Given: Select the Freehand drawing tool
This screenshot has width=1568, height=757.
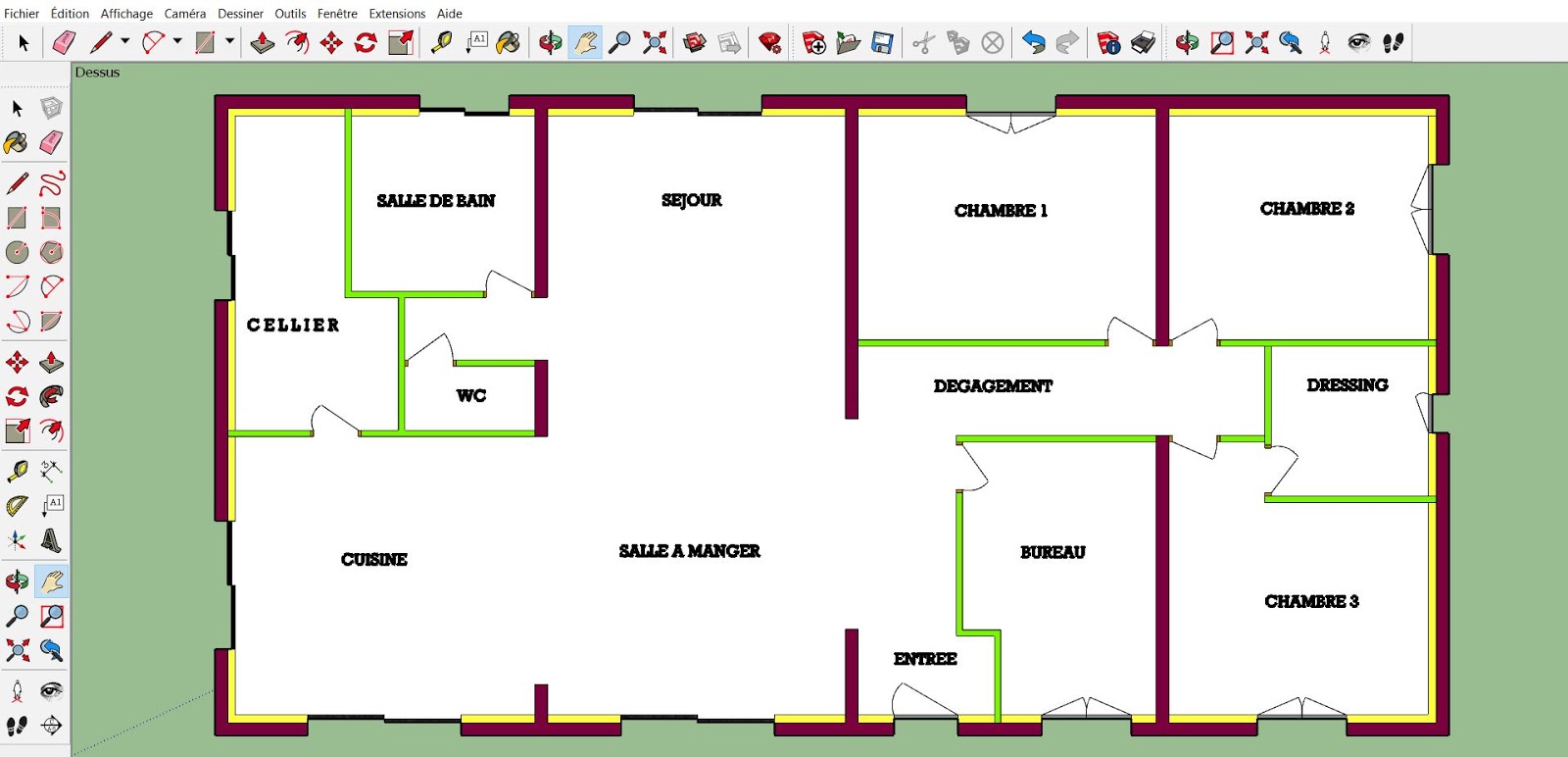Looking at the screenshot, I should pyautogui.click(x=51, y=183).
